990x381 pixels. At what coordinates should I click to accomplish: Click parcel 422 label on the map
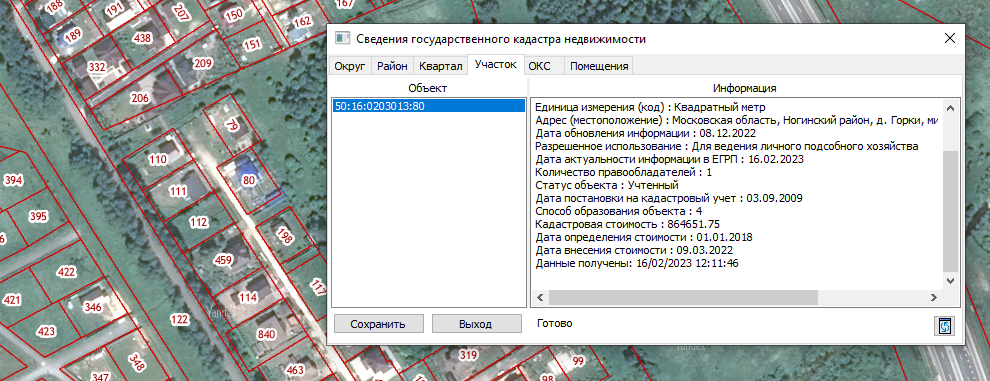[x=65, y=272]
